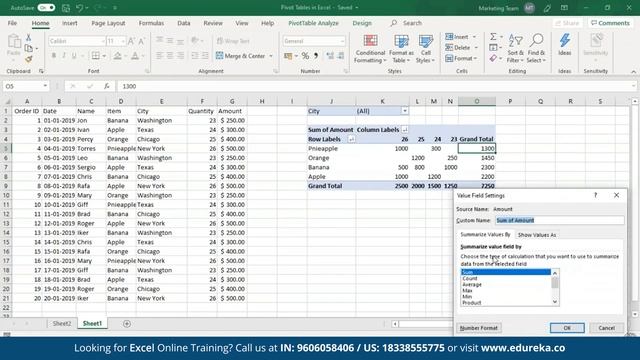Open Cell Styles gallery
The height and width of the screenshot is (360, 640).
[x=425, y=49]
